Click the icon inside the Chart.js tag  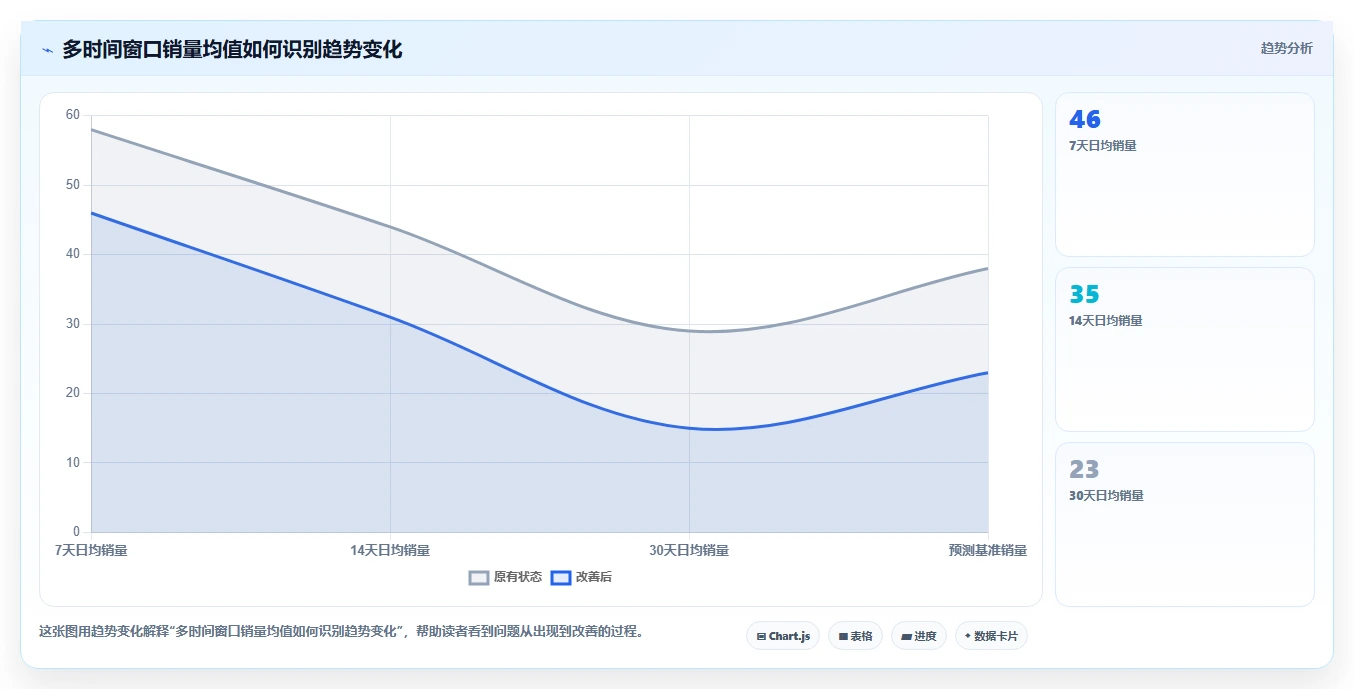761,636
